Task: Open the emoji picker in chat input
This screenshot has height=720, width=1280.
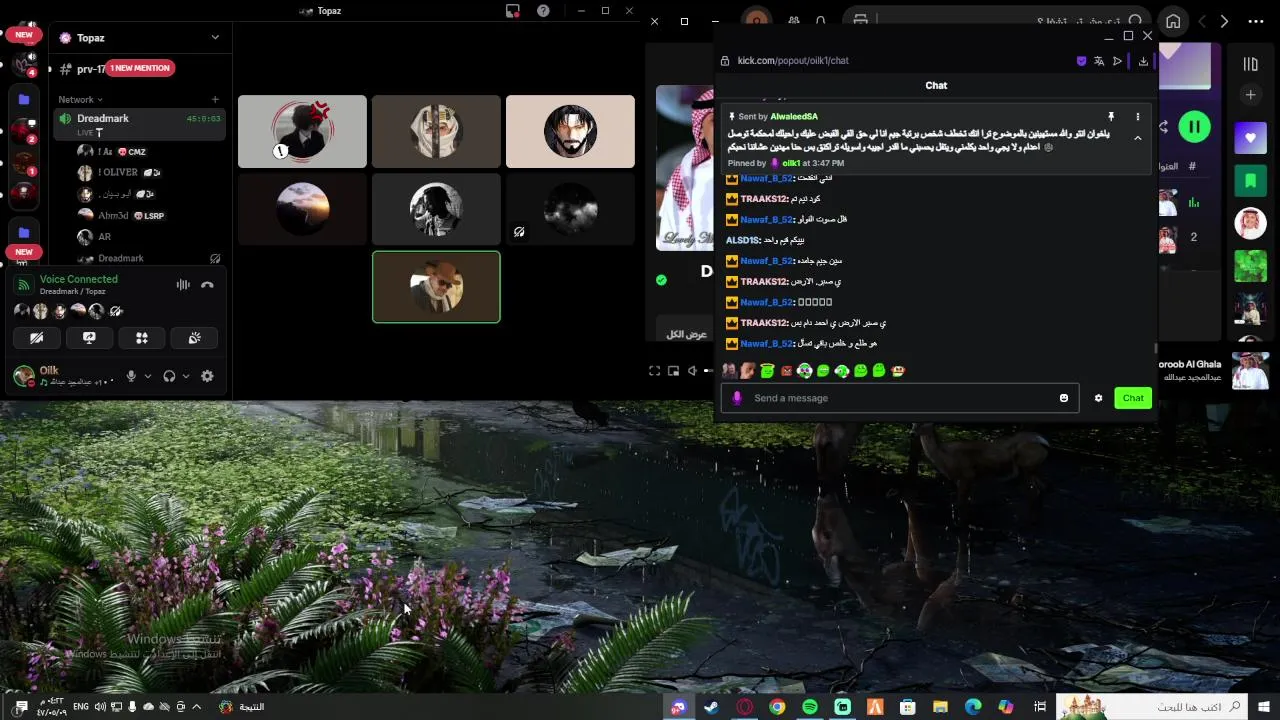Action: (1064, 398)
